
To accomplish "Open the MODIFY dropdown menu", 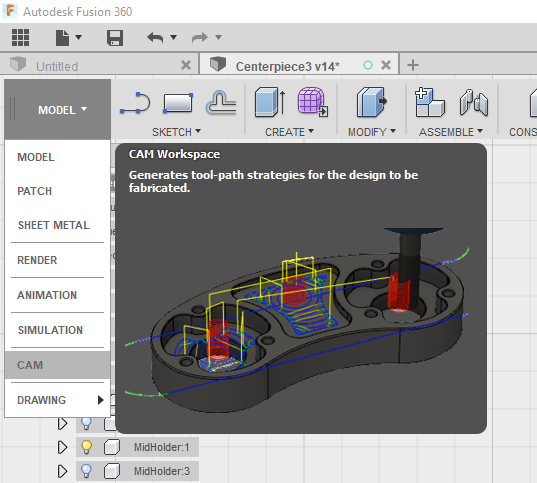I will tap(372, 132).
